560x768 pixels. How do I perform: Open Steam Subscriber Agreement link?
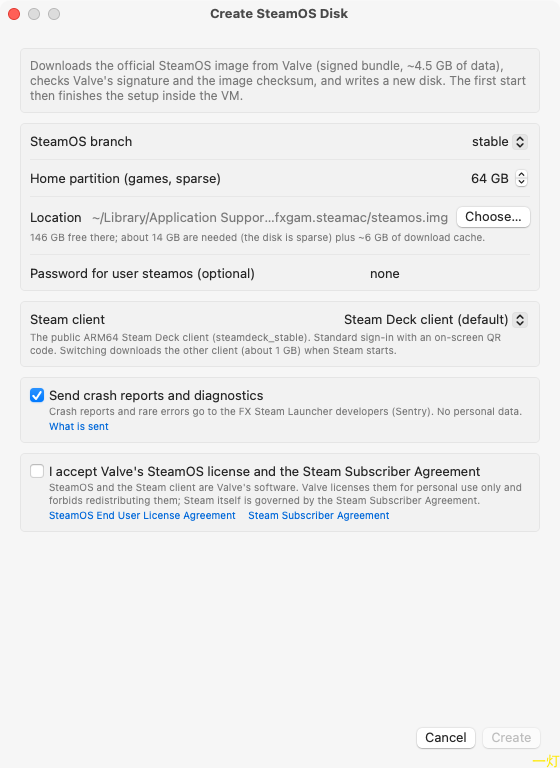coord(318,515)
